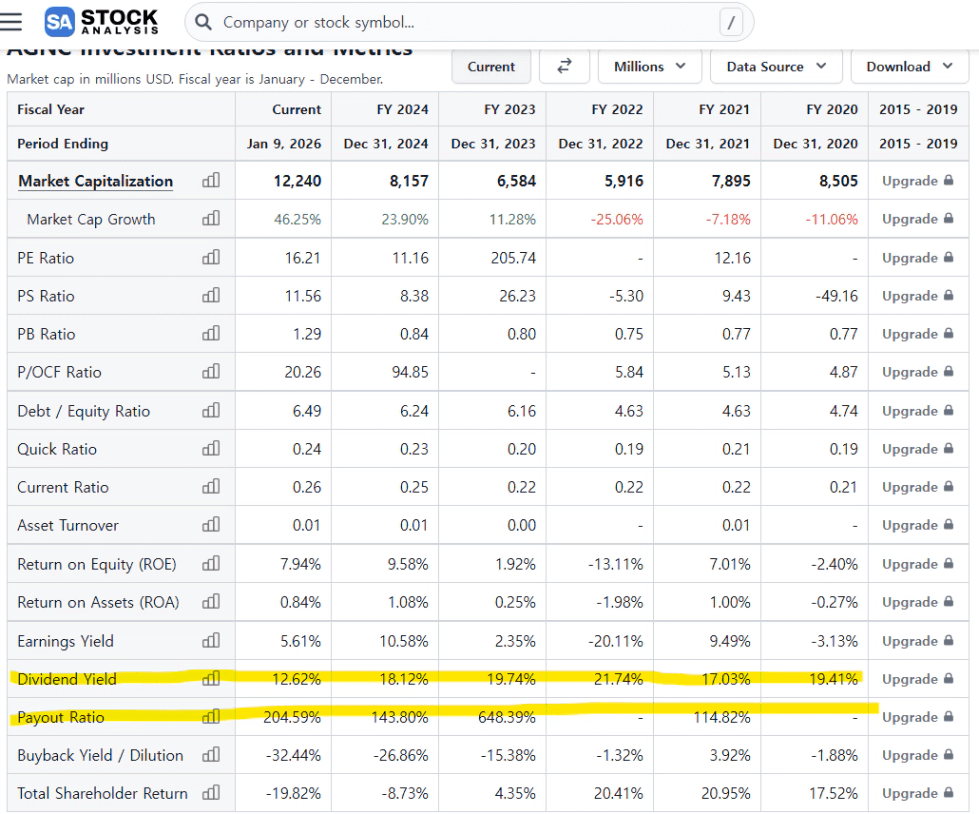The image size is (979, 814).
Task: Click the PE Ratio chart icon
Action: (x=211, y=258)
